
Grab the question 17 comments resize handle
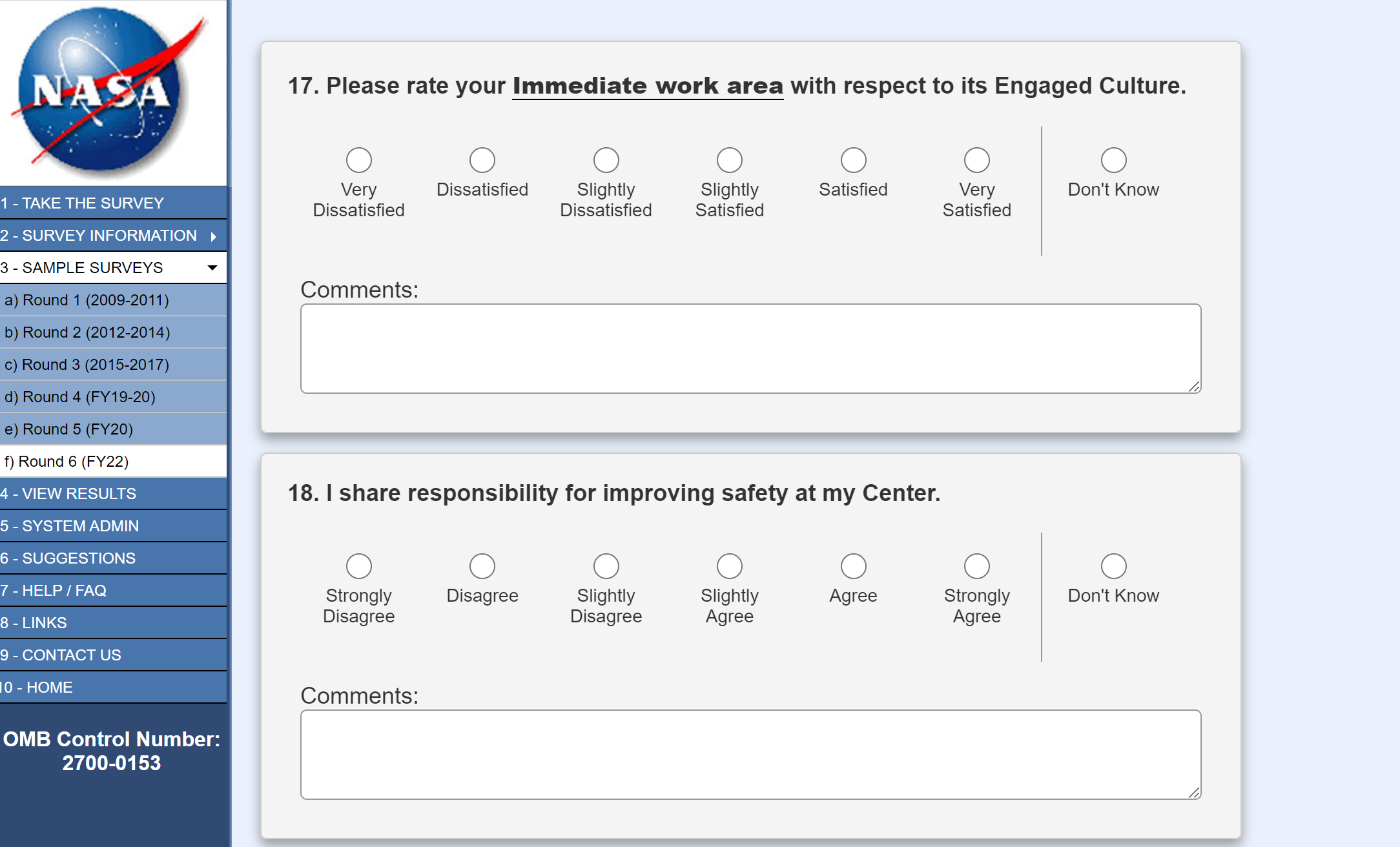1194,387
